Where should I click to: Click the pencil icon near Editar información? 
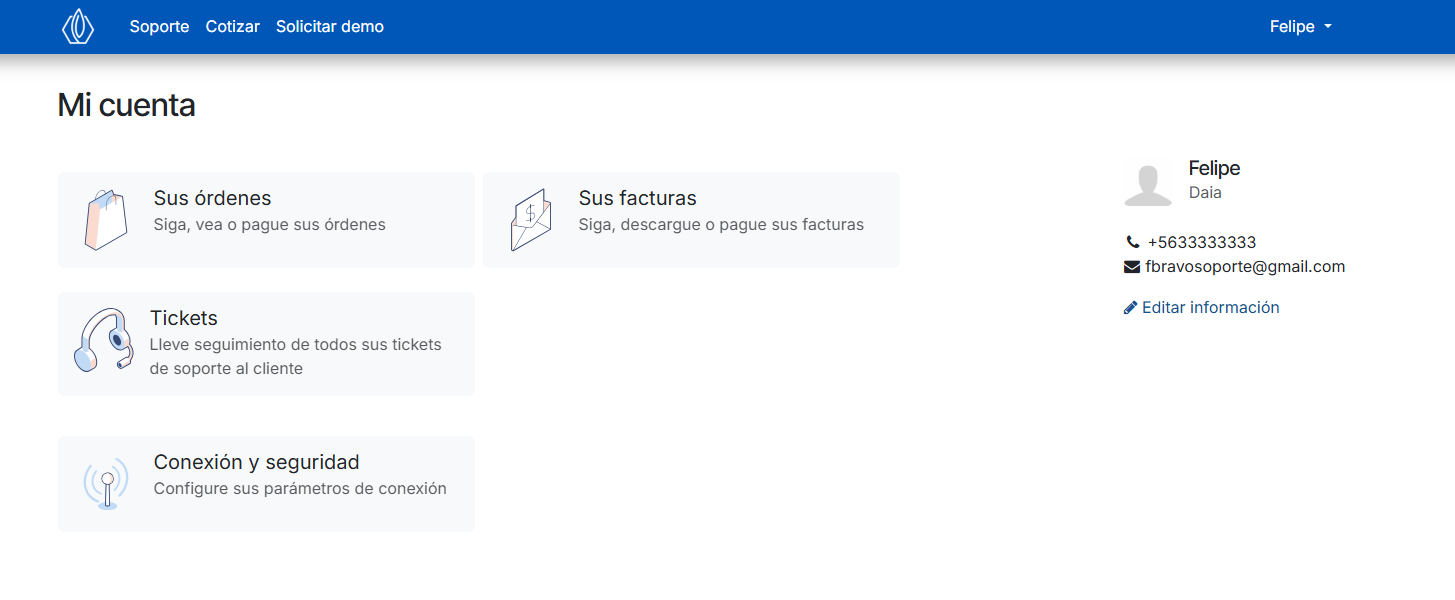click(1131, 307)
